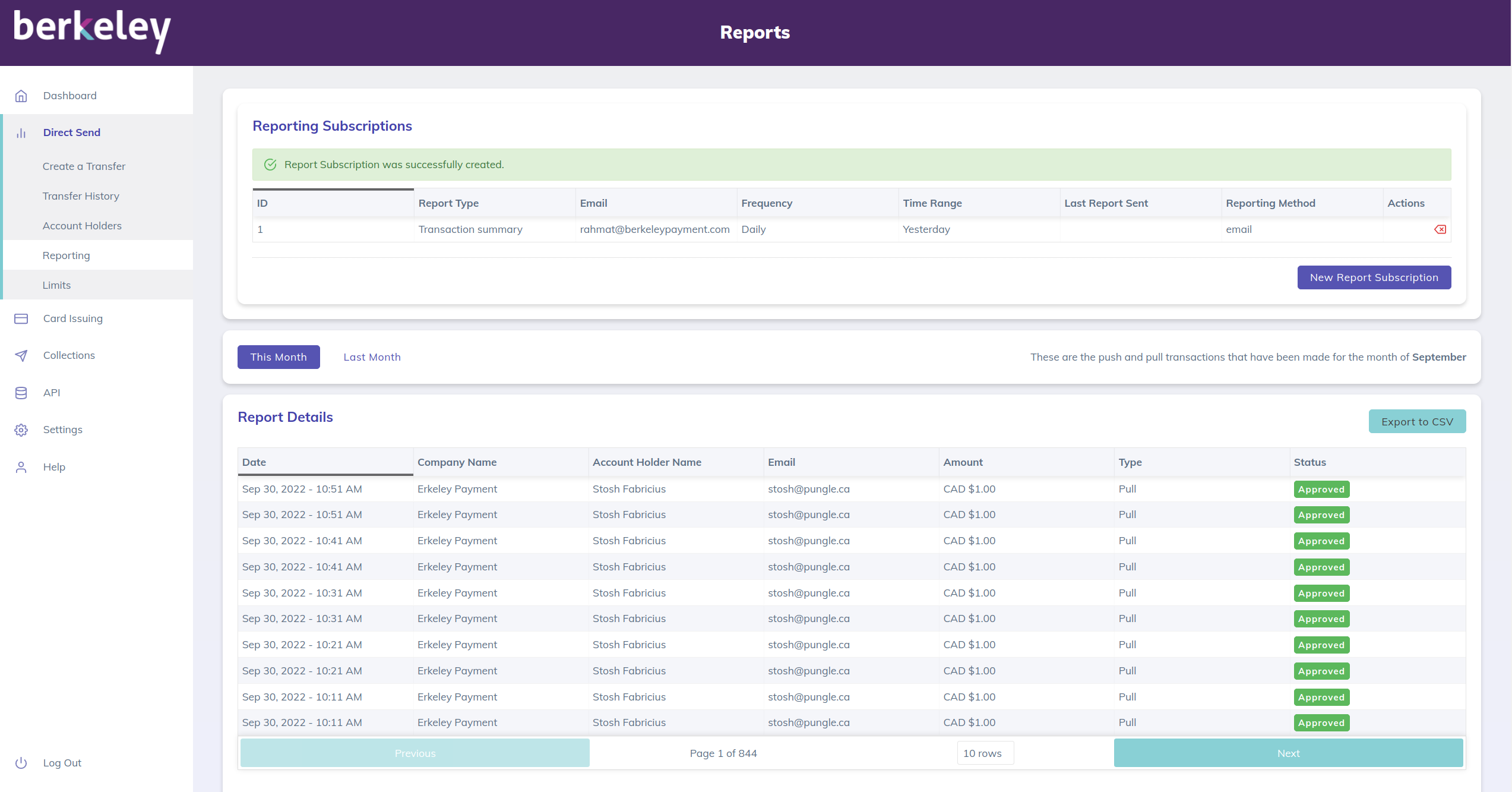Go to Next page of results
Viewport: 1512px width, 792px height.
[1288, 753]
